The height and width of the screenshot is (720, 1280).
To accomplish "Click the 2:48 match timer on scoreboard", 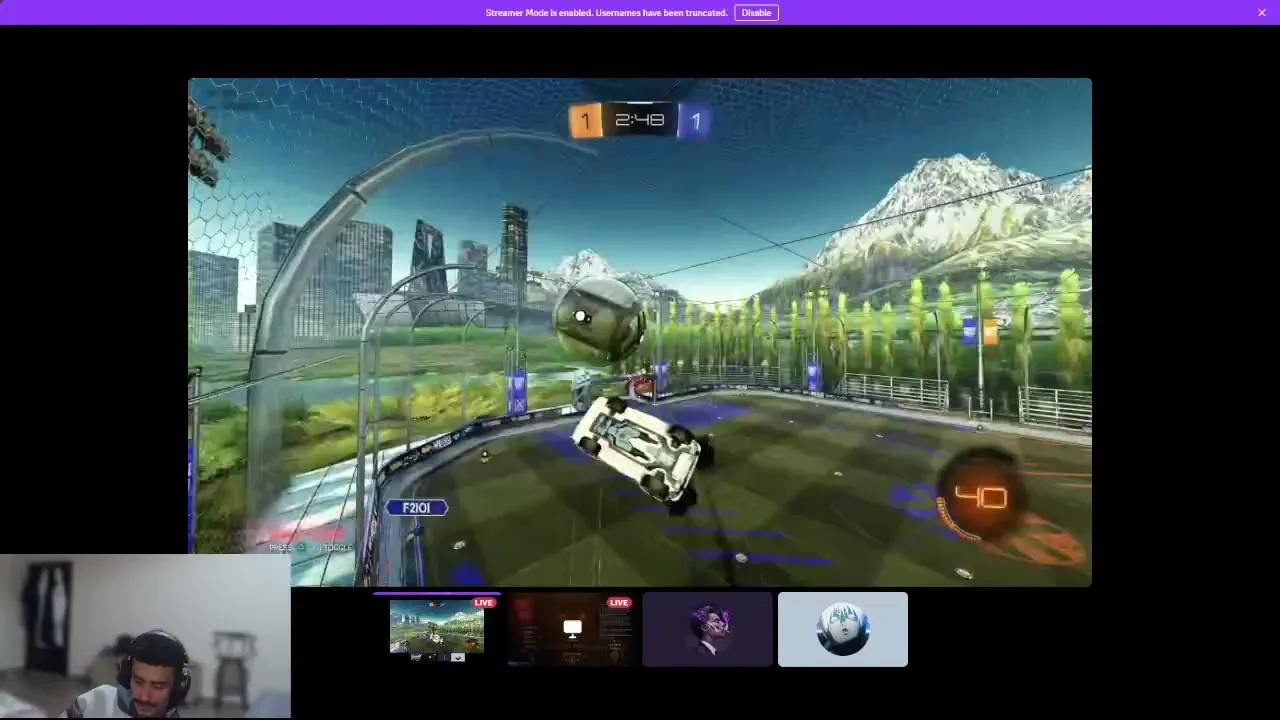I will click(640, 120).
